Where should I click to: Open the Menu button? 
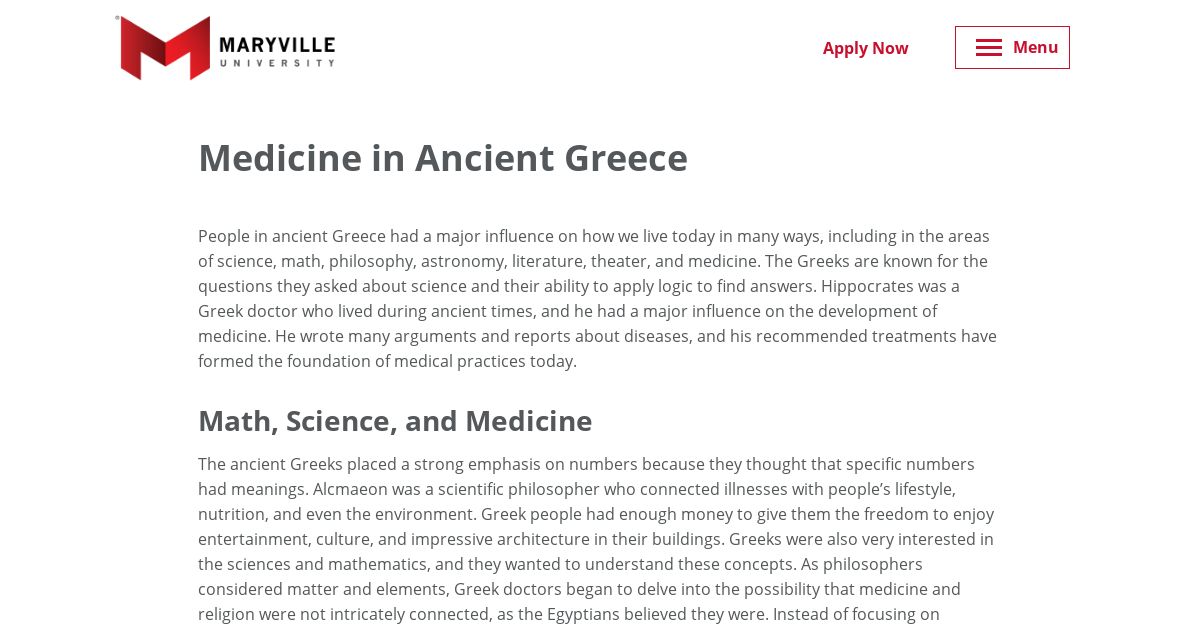(x=1012, y=48)
